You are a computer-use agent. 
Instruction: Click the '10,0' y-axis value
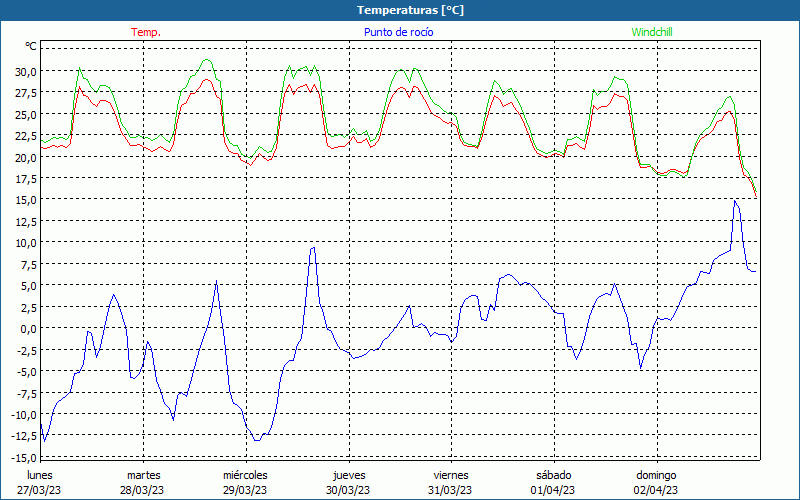point(25,243)
